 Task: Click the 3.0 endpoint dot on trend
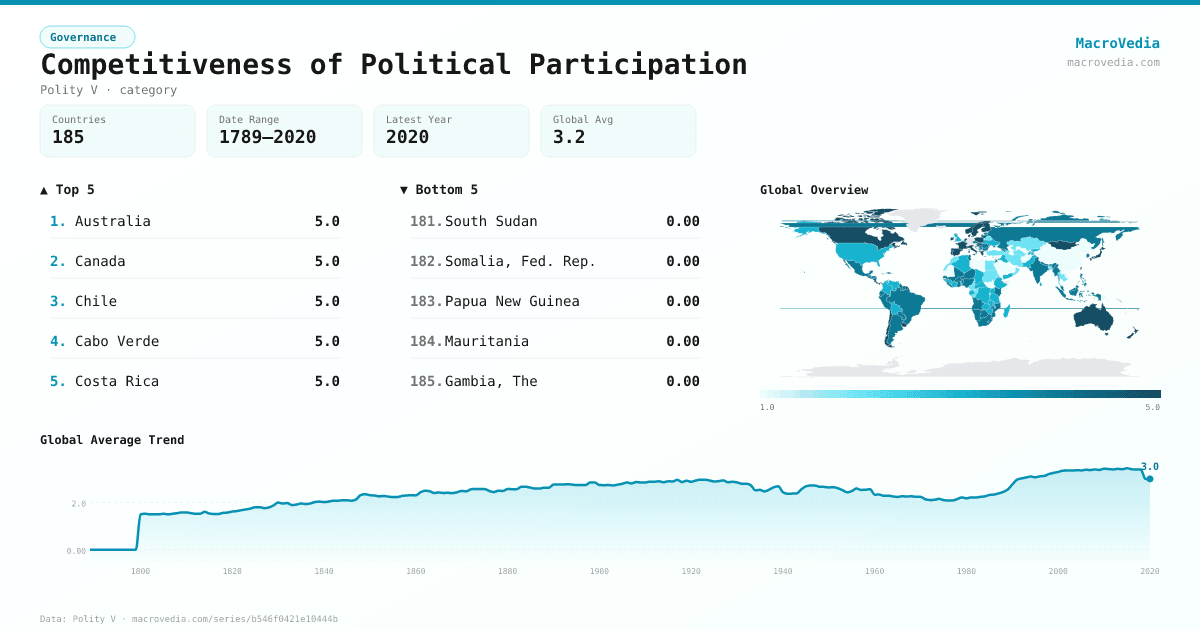(x=1149, y=479)
